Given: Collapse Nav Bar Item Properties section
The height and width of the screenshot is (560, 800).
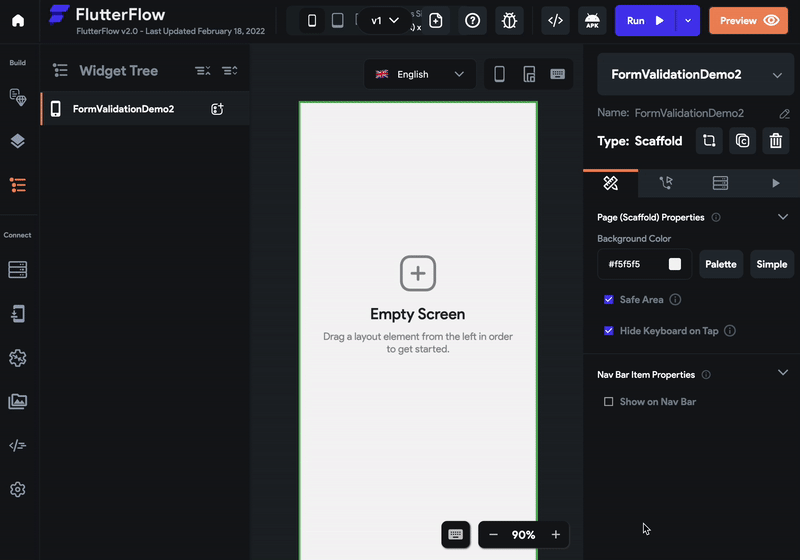Looking at the screenshot, I should (783, 372).
